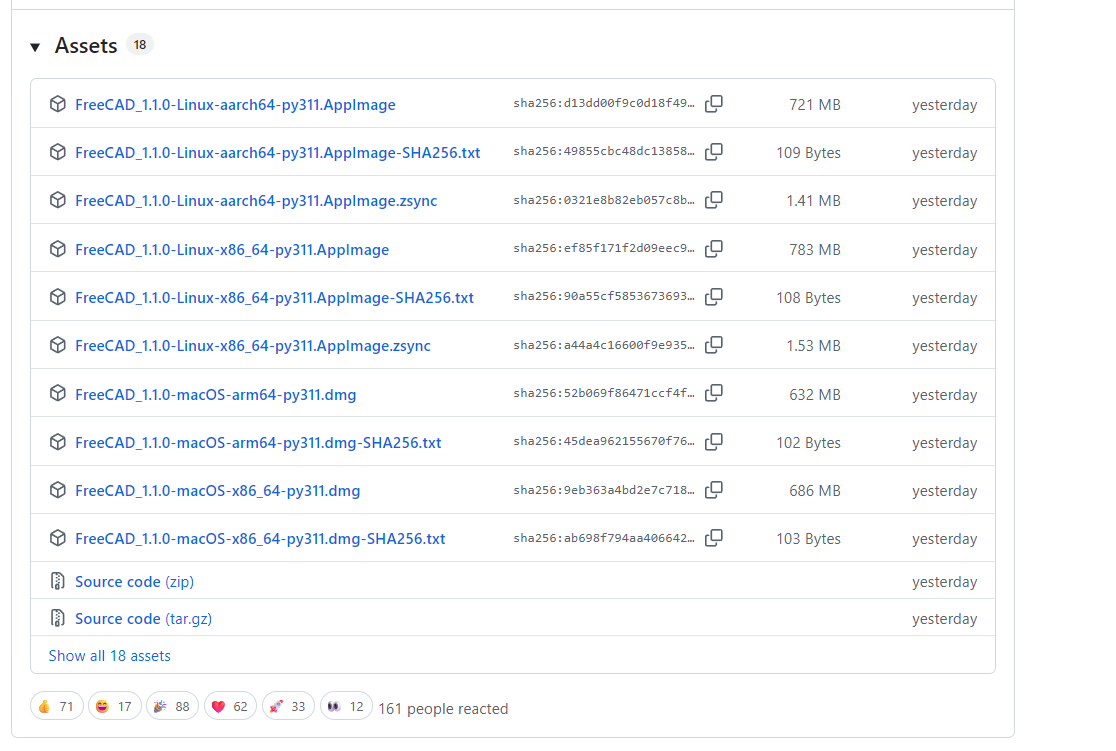React with laugh emoji (17)

tap(115, 706)
